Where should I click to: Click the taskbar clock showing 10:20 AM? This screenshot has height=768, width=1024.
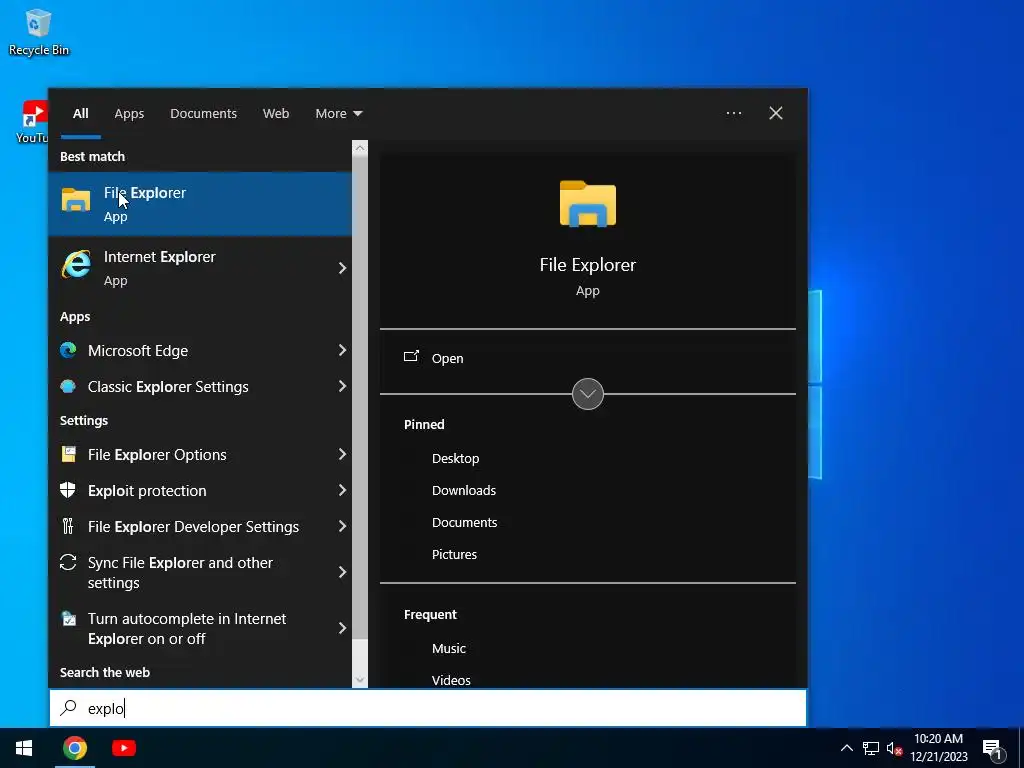[938, 748]
